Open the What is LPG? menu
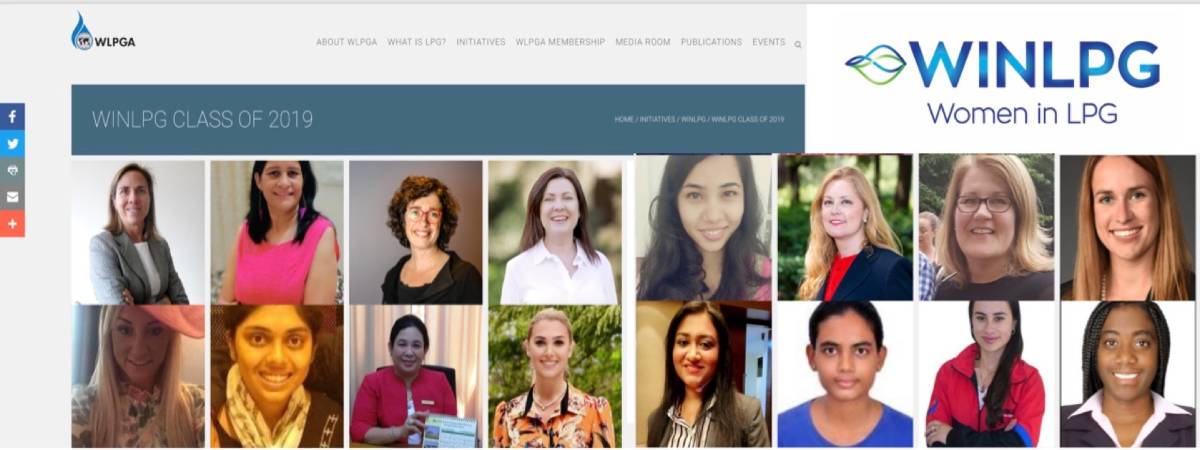 point(416,42)
